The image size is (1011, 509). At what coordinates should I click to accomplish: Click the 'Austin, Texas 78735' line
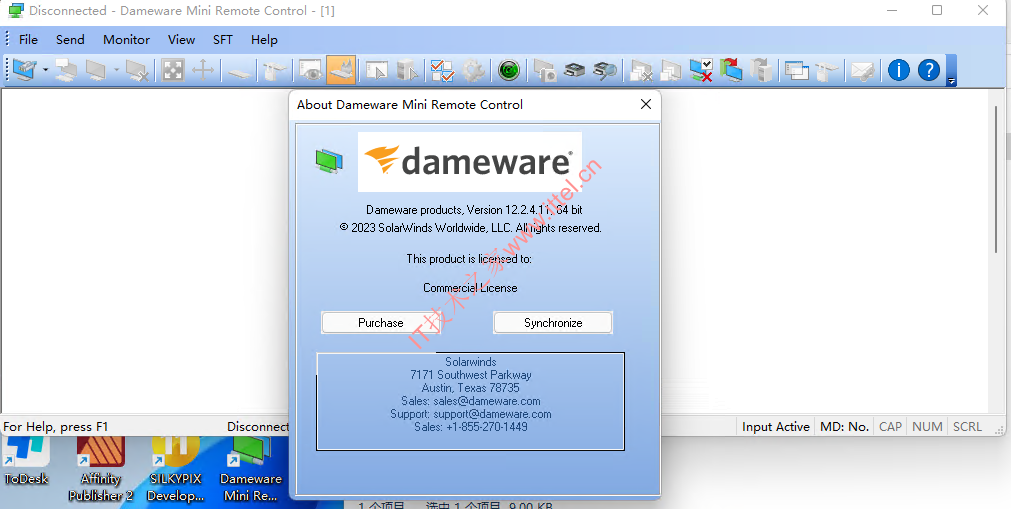tap(471, 388)
